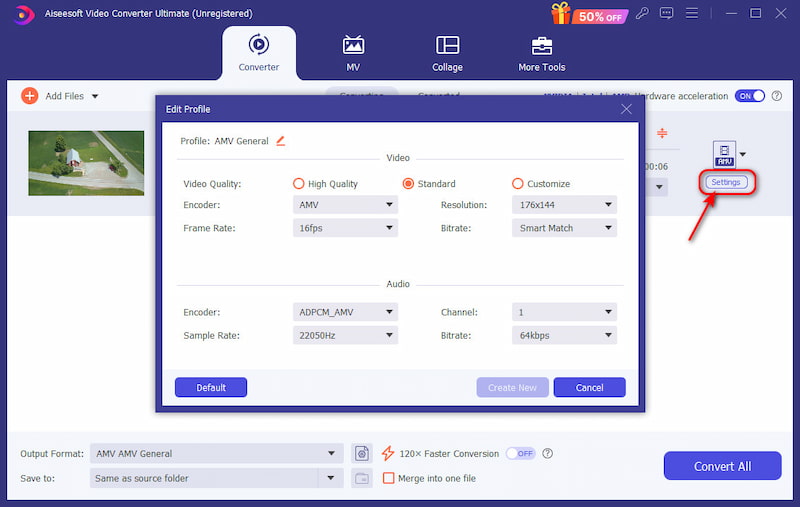Click the Add Files label

64,96
